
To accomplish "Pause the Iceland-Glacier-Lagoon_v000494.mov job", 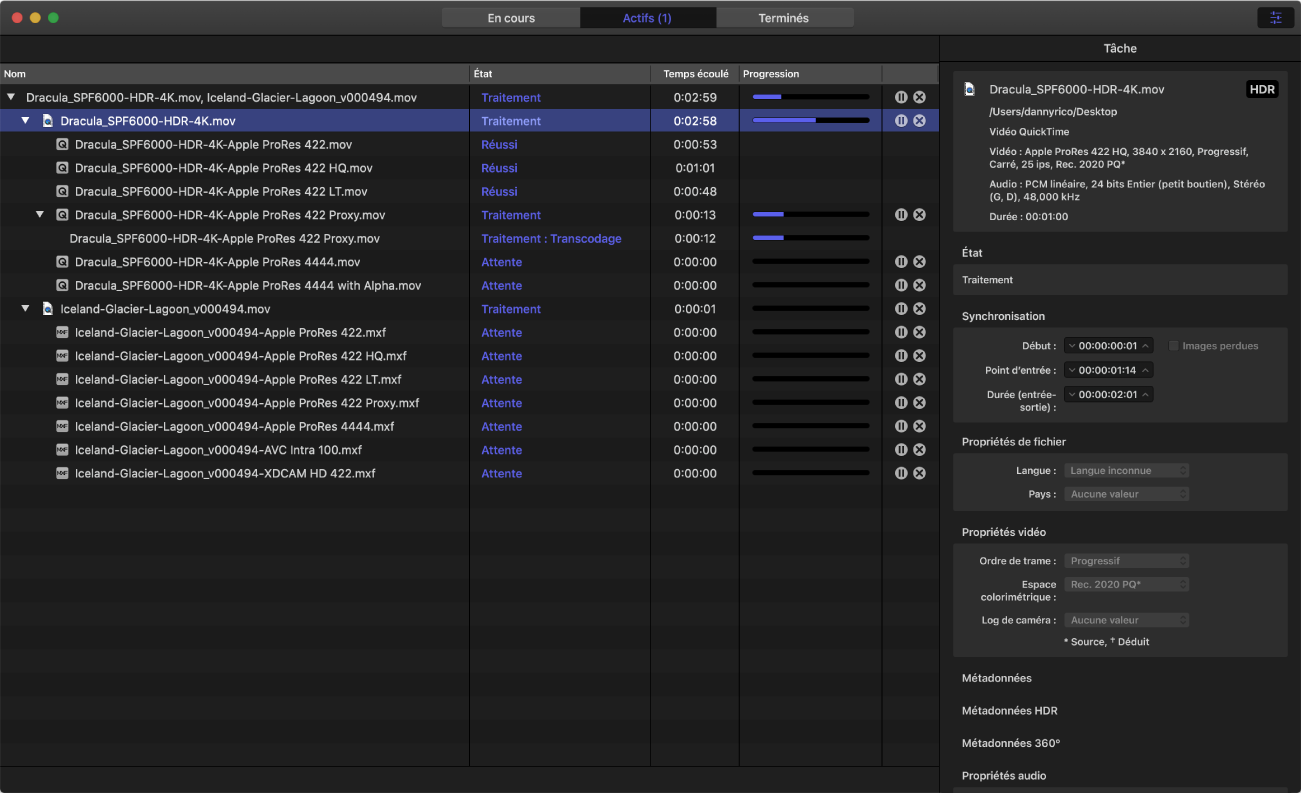I will pyautogui.click(x=901, y=309).
